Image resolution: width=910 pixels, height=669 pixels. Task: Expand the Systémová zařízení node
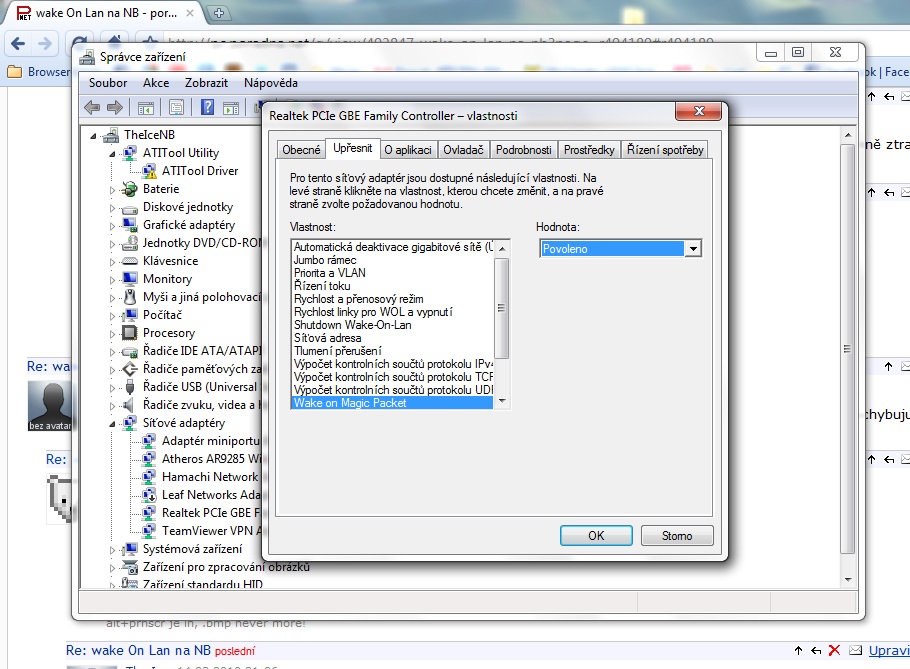113,549
